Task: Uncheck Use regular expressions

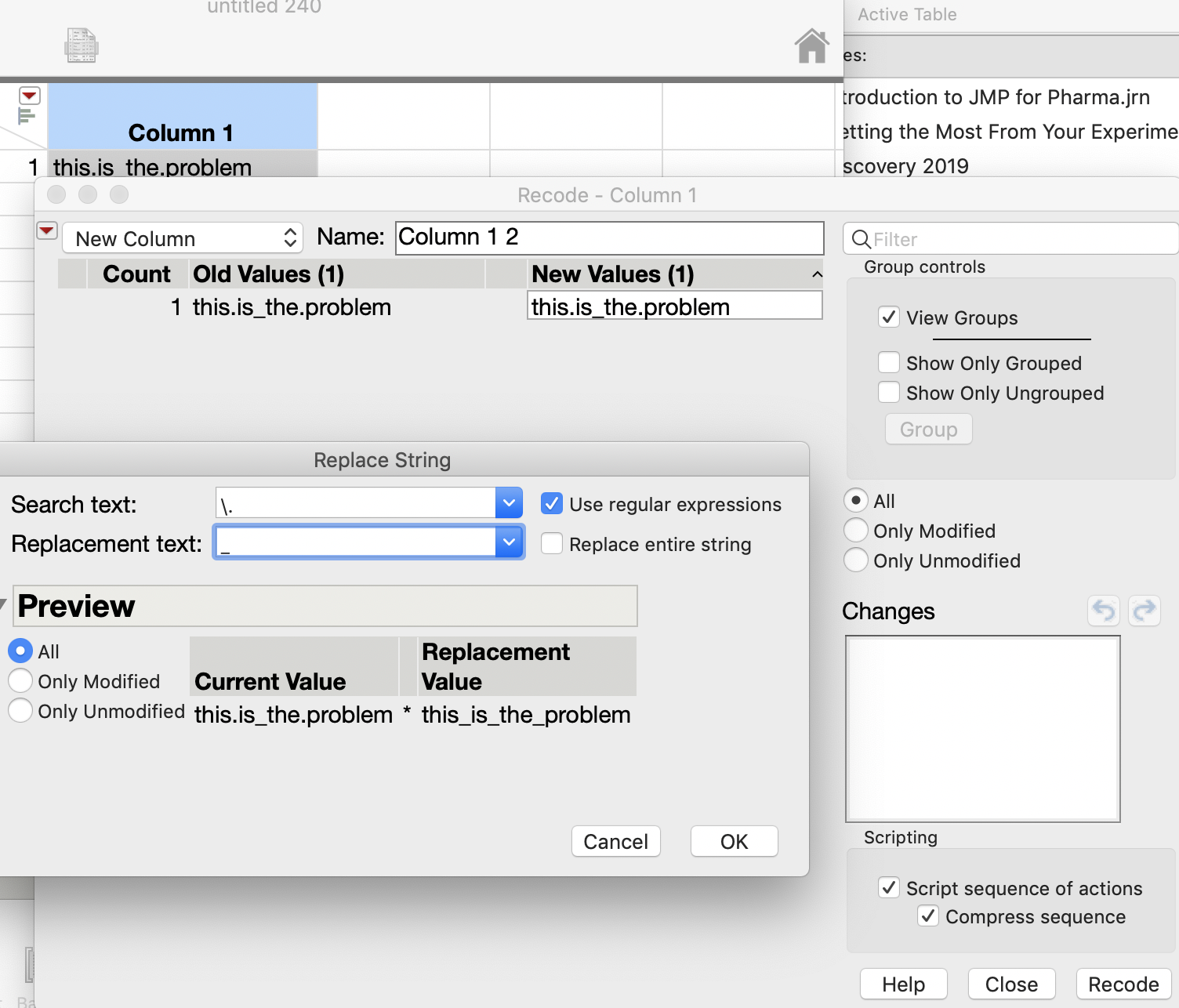Action: coord(552,504)
